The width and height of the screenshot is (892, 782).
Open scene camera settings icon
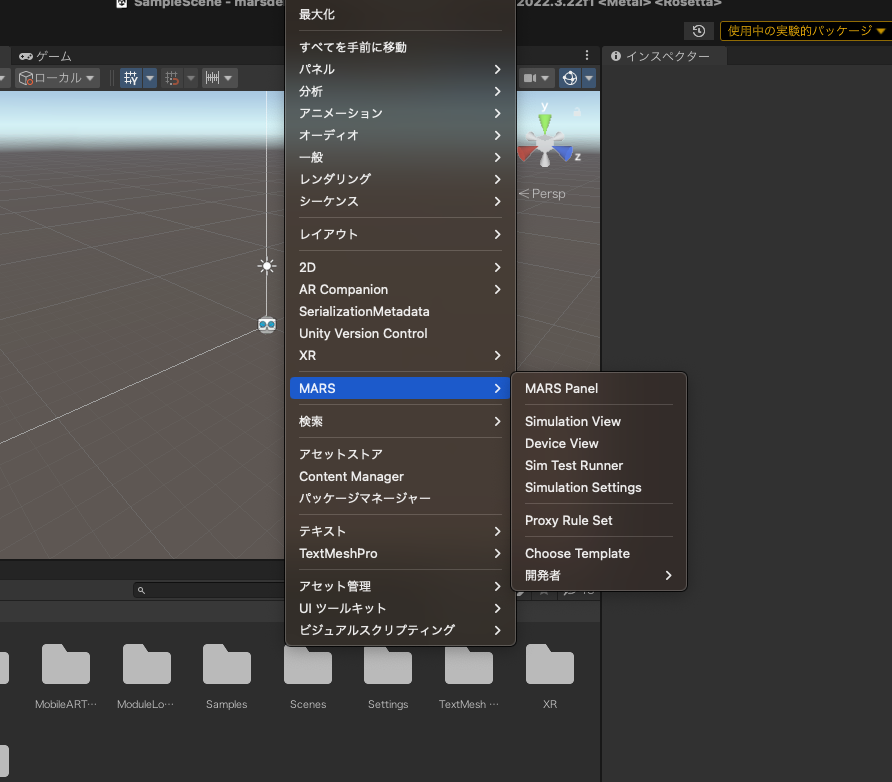(x=530, y=78)
